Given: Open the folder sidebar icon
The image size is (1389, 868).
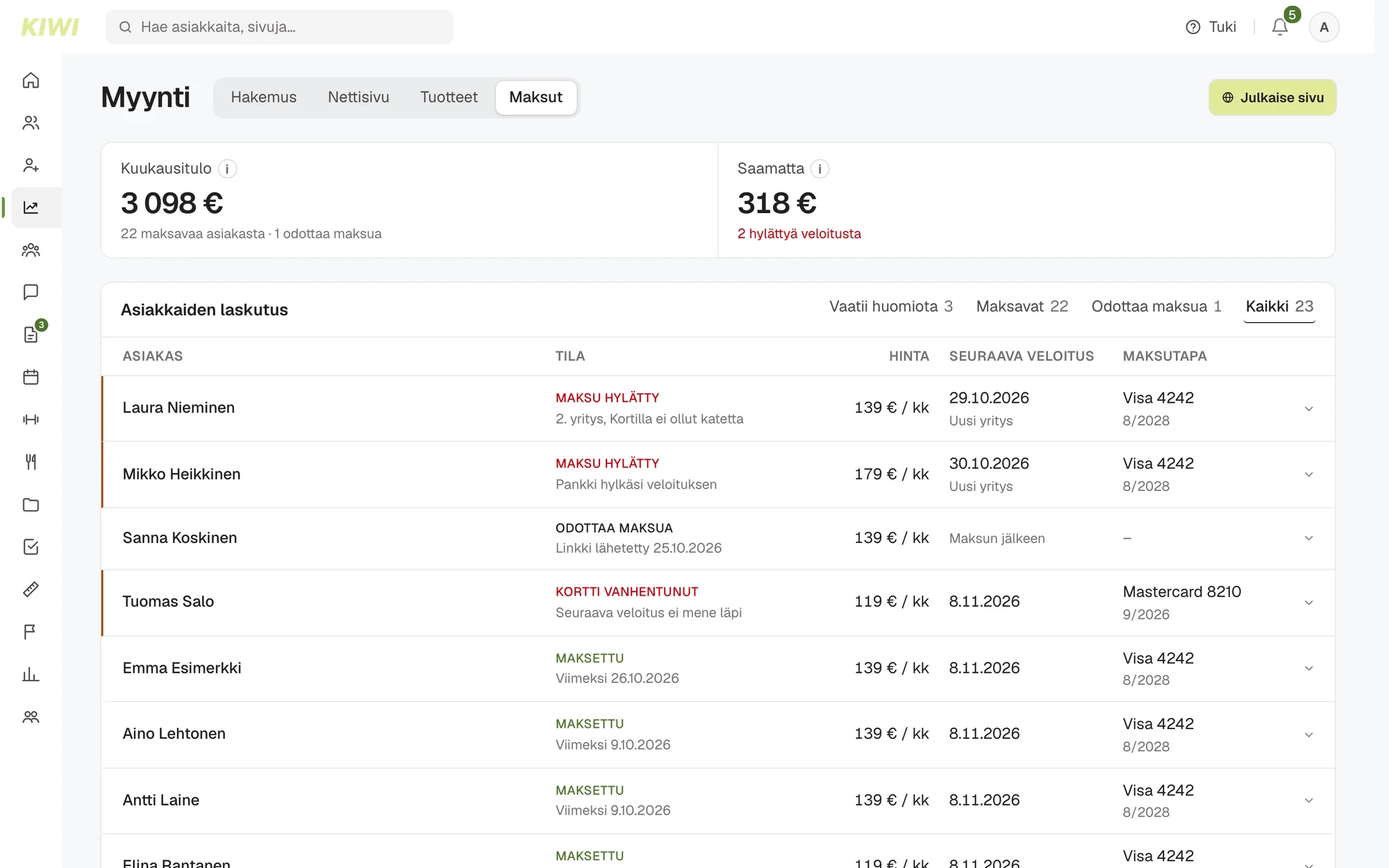Looking at the screenshot, I should (31, 505).
